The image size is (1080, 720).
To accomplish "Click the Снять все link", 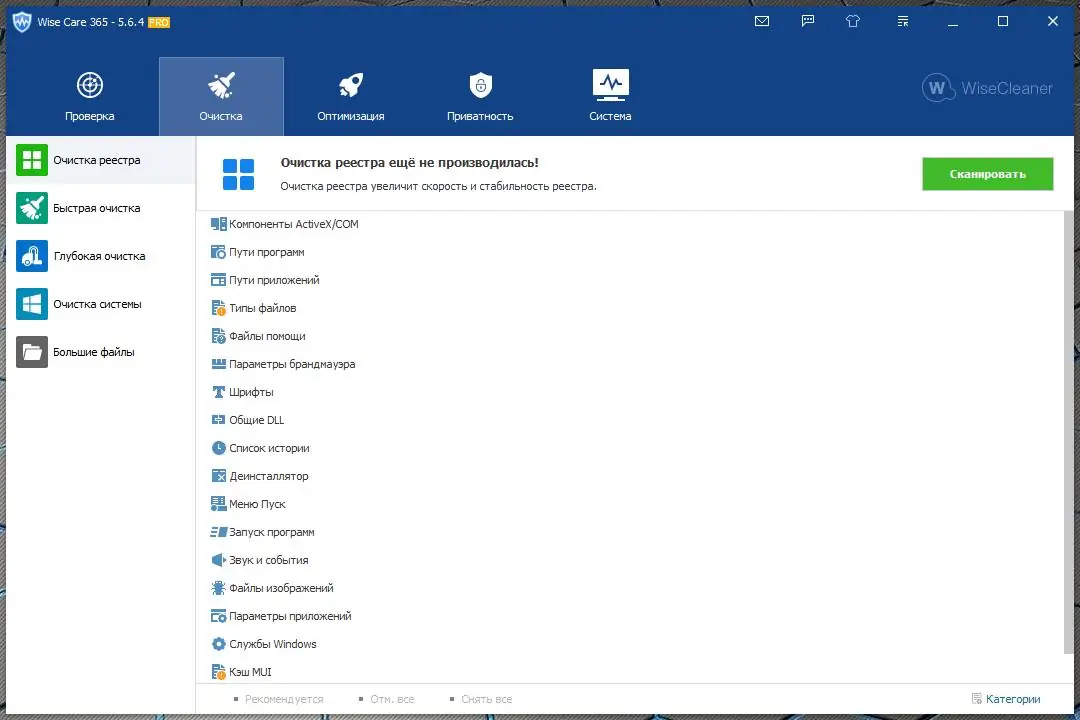I will 486,699.
